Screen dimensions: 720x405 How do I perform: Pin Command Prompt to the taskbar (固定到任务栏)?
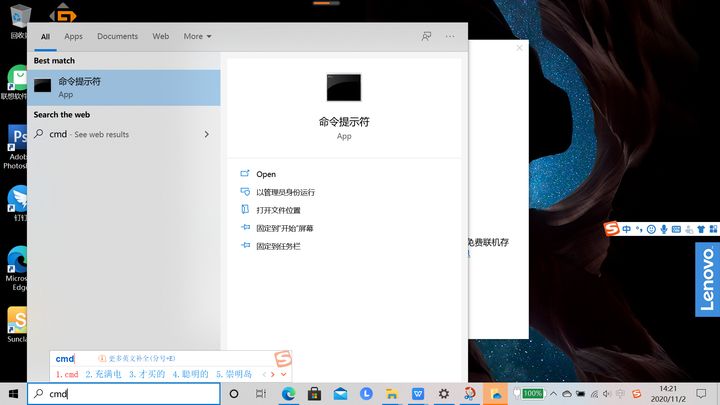(x=277, y=246)
